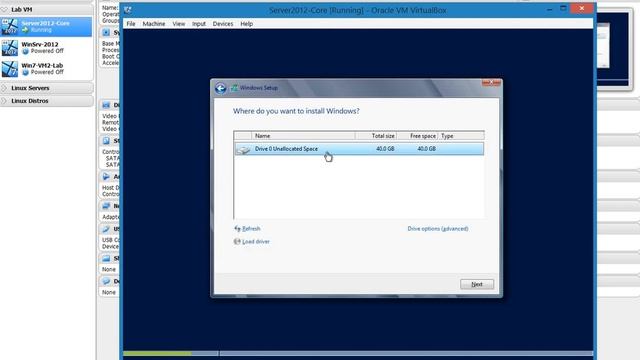Maximize the Server2012-Core VM window
Viewport: 640px width, 360px height.
[563, 9]
